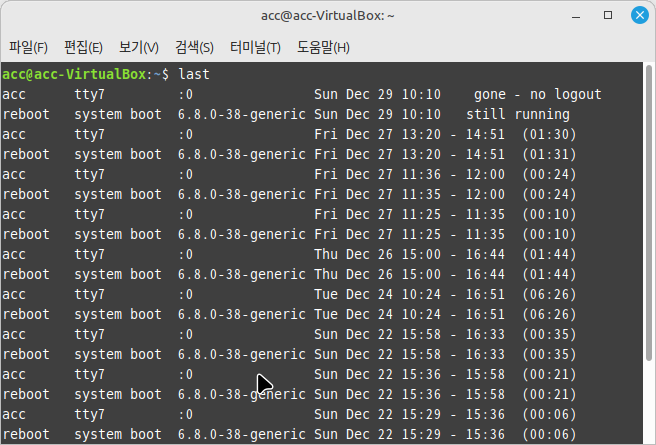Open the 보기(V) menu
The height and width of the screenshot is (445, 656).
[139, 47]
